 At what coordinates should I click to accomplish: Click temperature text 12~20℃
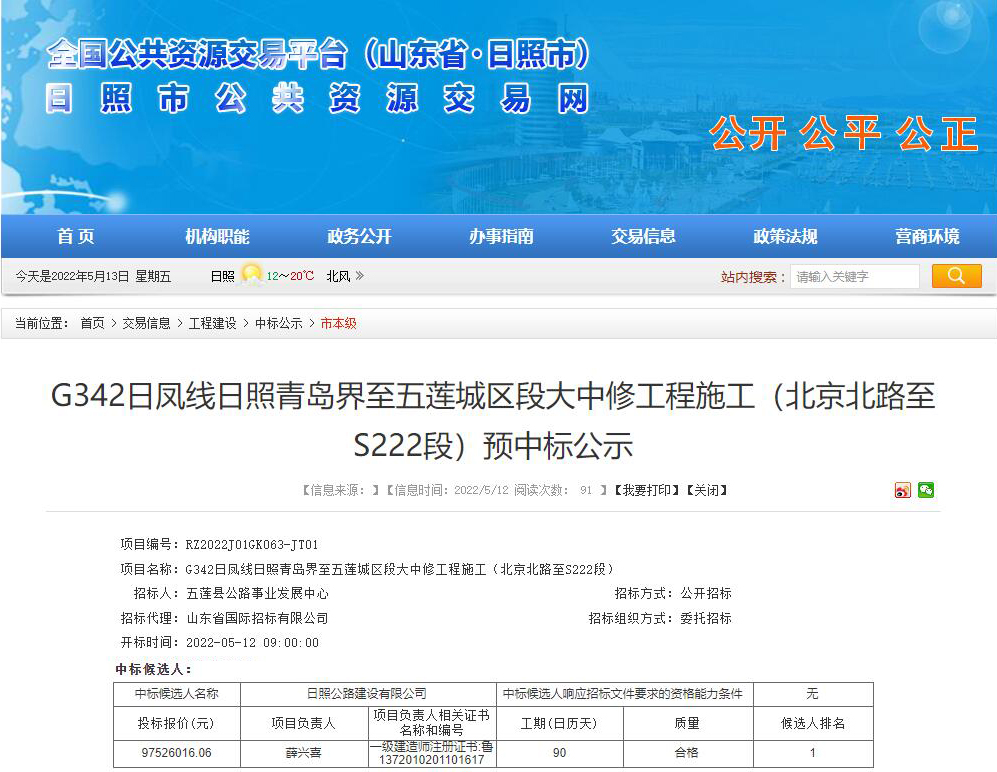(290, 276)
